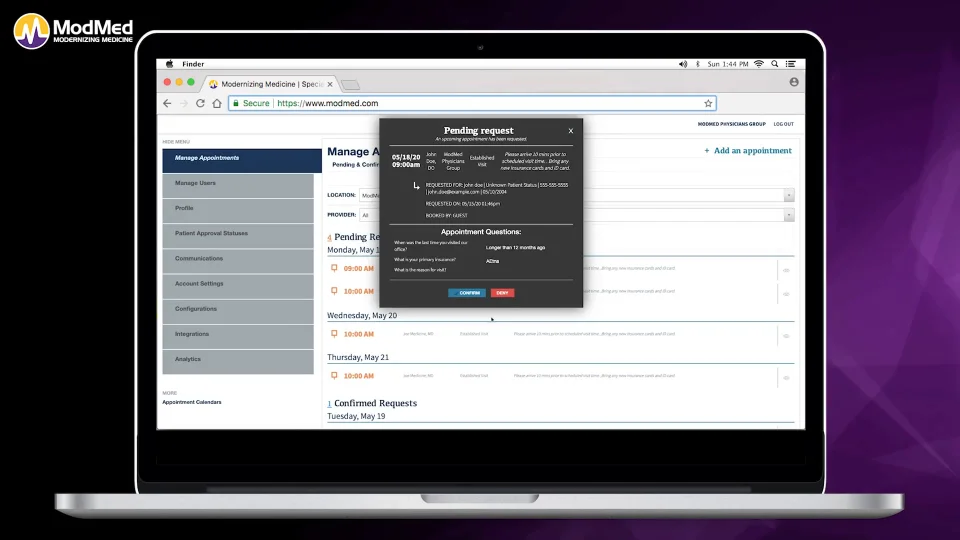Open Analytics in the sidebar
The width and height of the screenshot is (960, 540).
(238, 362)
